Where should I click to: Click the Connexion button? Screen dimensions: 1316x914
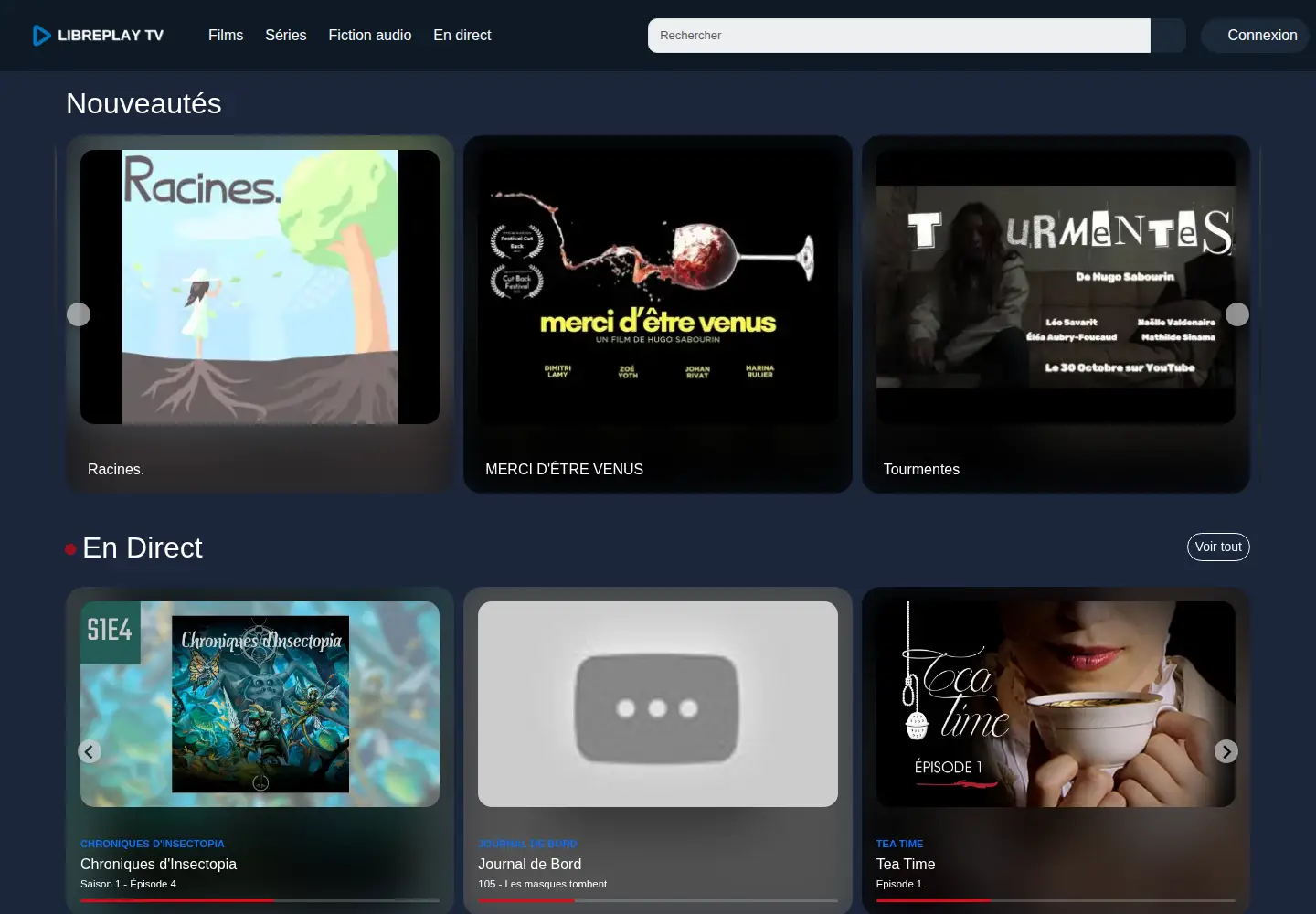point(1257,36)
